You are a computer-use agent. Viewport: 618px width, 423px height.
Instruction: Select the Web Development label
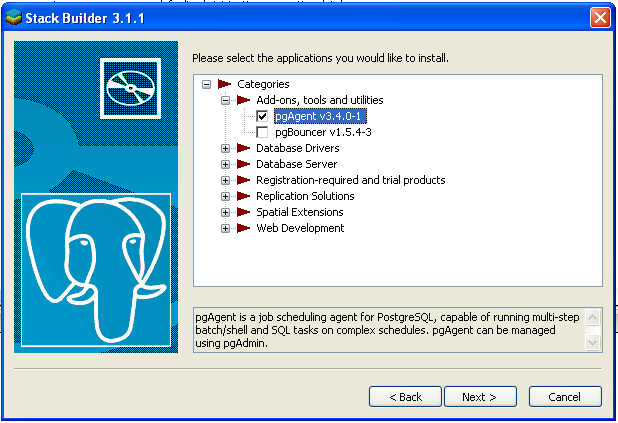300,228
